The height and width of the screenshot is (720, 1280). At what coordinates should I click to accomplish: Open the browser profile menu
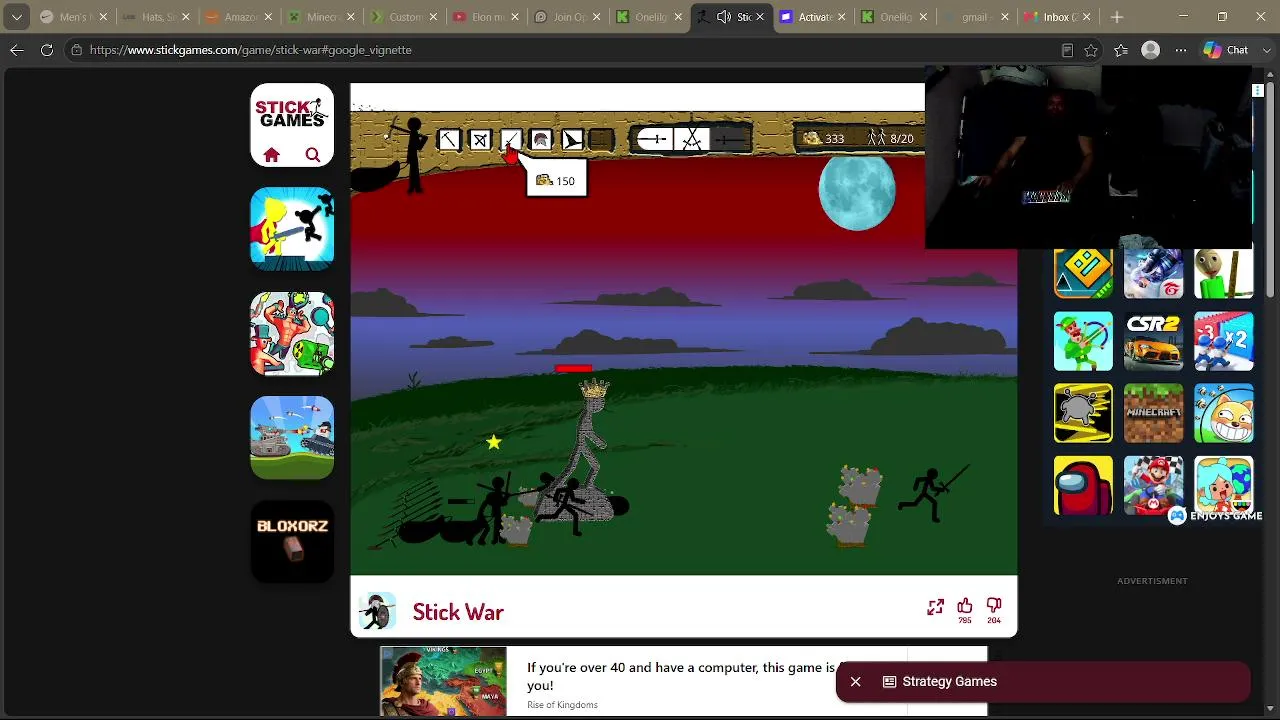[1151, 50]
